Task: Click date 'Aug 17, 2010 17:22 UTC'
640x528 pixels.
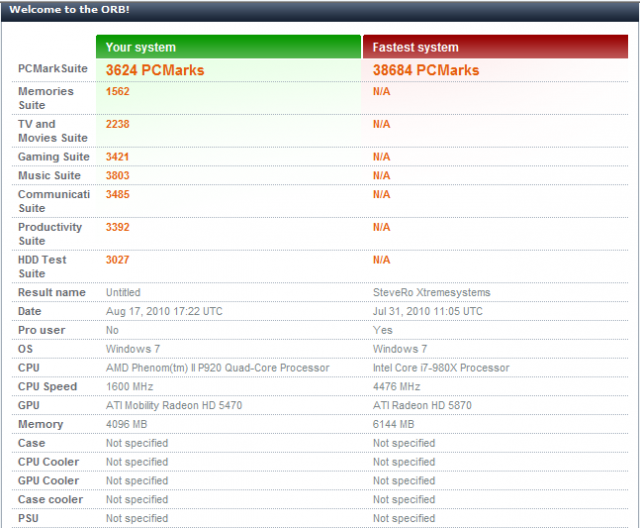Action: (164, 311)
